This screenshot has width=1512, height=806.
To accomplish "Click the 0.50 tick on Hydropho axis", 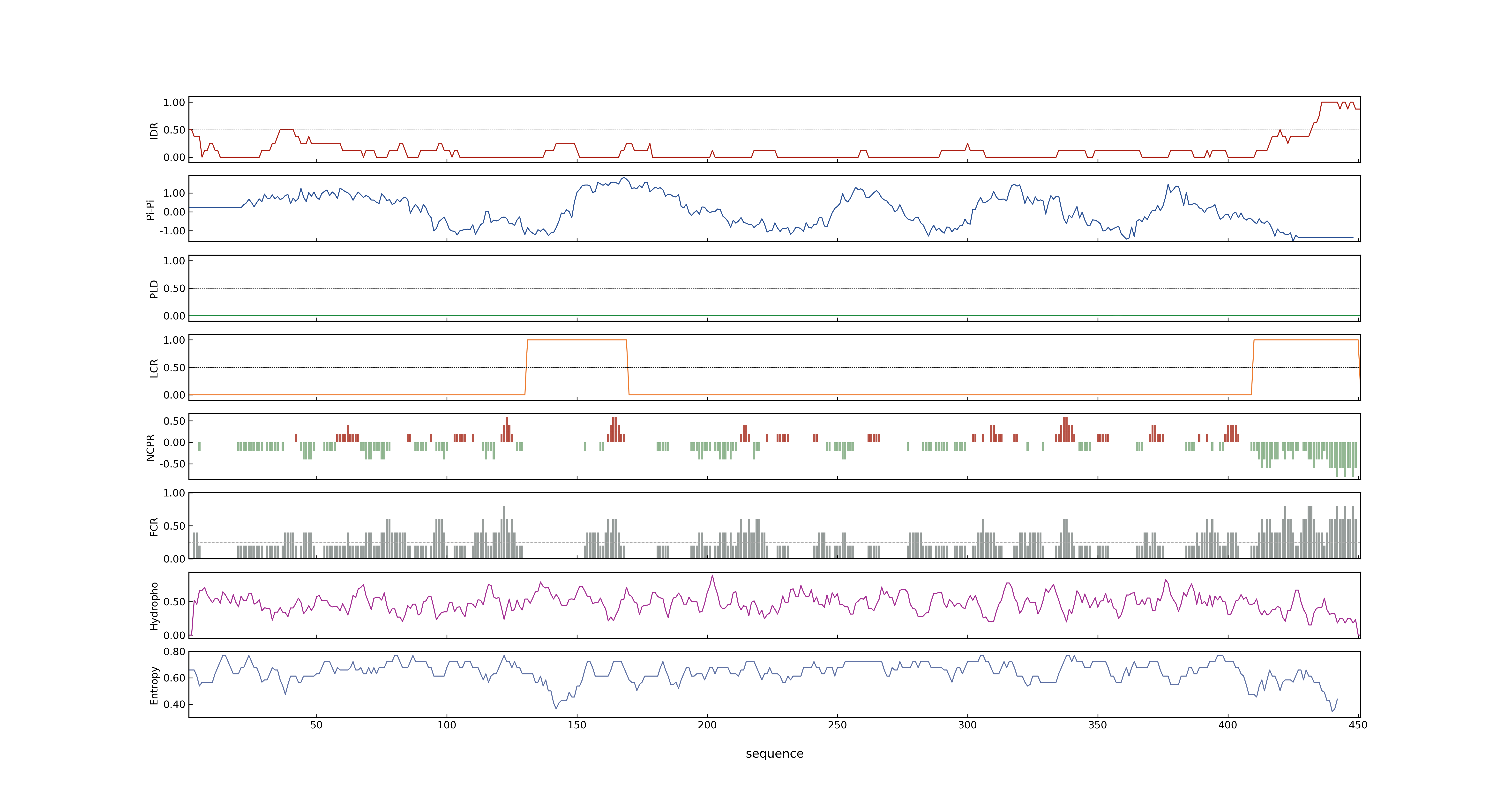I will point(174,602).
